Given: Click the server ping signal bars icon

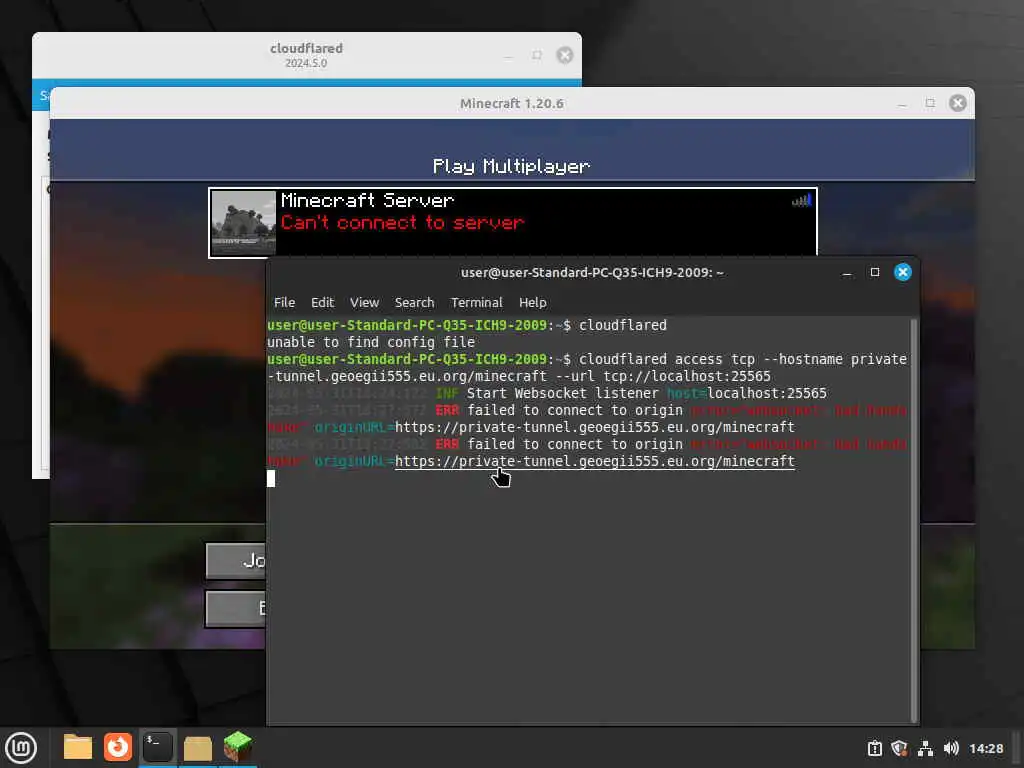Looking at the screenshot, I should coord(802,200).
